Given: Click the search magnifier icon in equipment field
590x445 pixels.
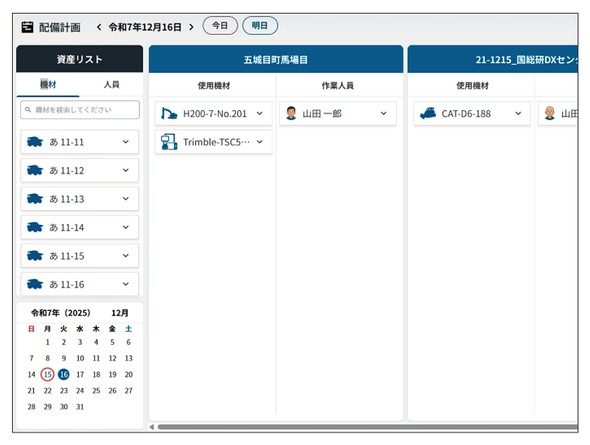Looking at the screenshot, I should pyautogui.click(x=28, y=109).
